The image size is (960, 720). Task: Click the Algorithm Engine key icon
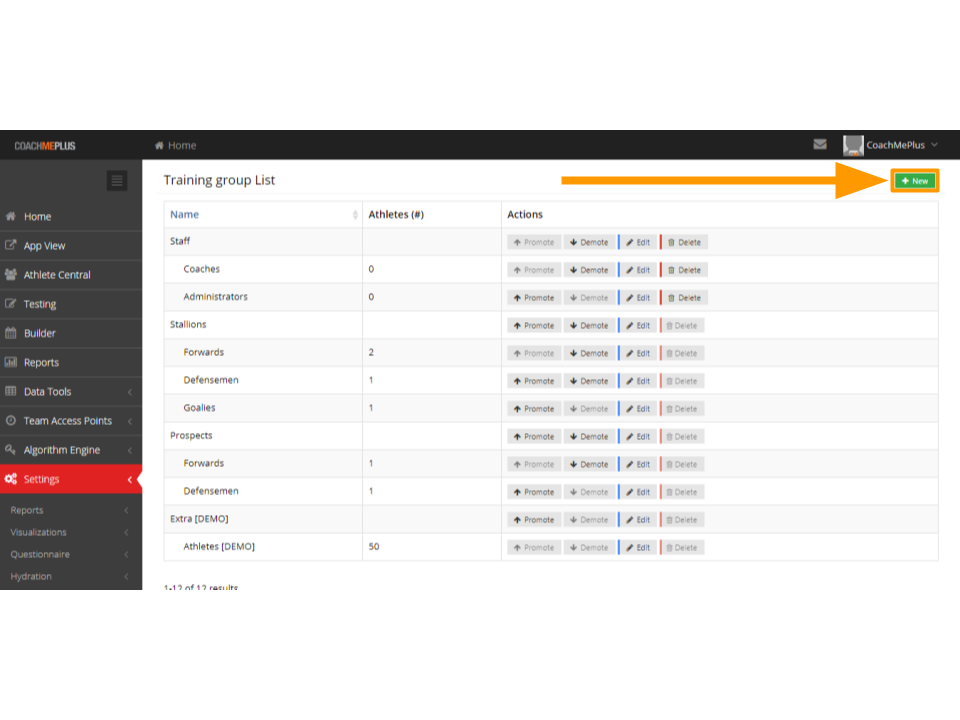10,449
